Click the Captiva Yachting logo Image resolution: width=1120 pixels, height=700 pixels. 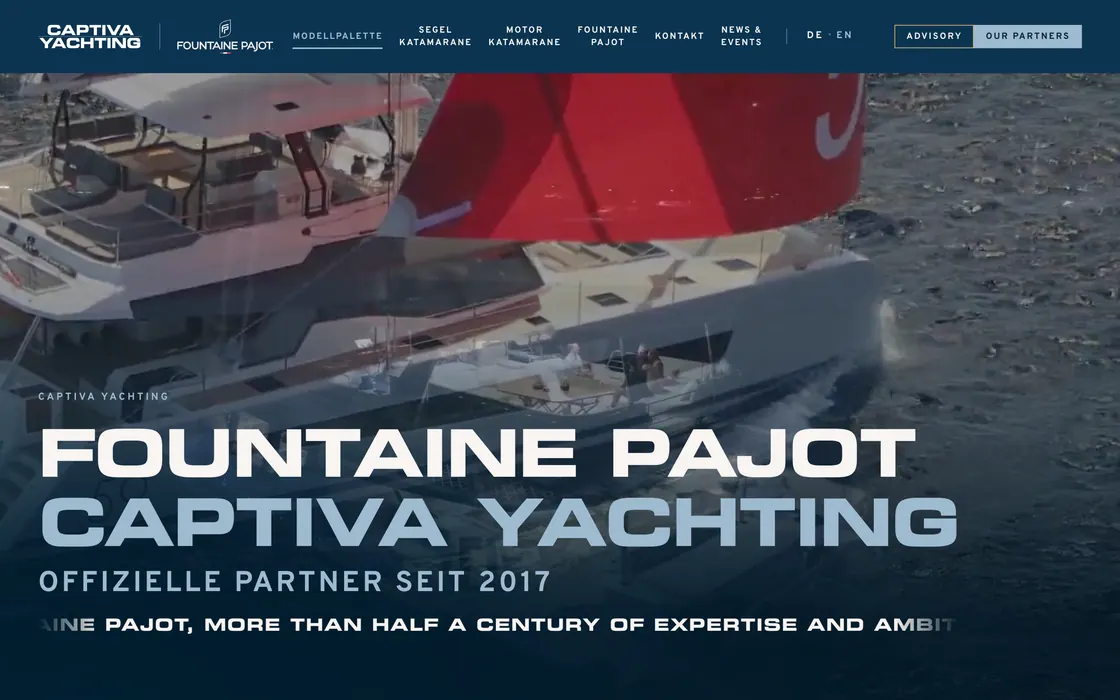pyautogui.click(x=90, y=36)
